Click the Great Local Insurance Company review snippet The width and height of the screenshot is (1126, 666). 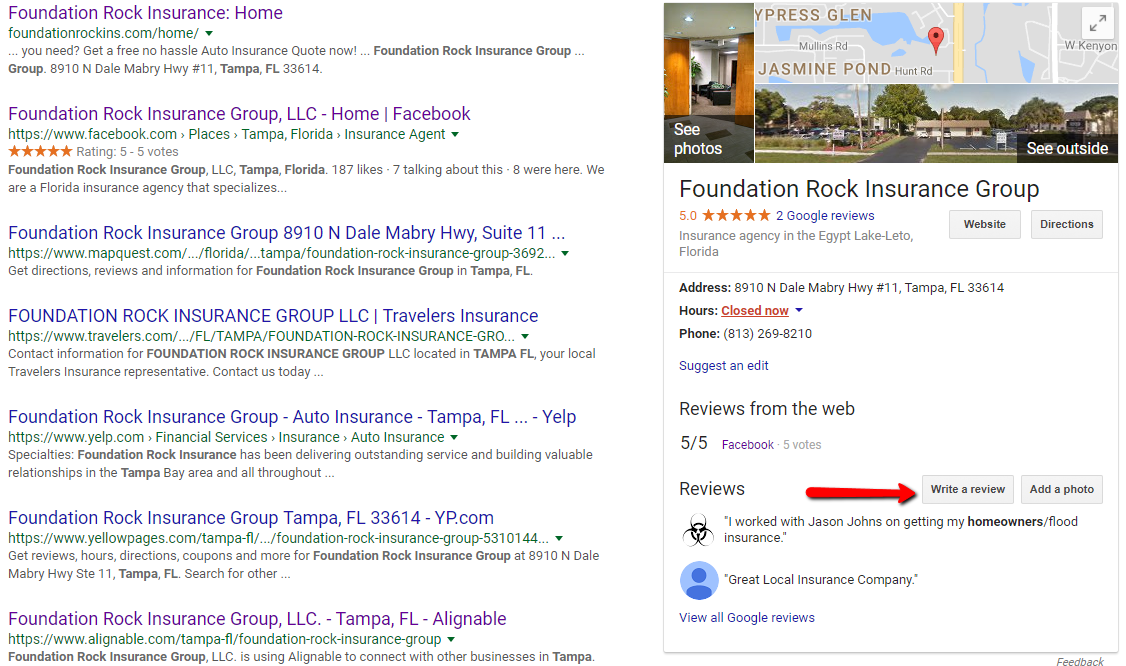(x=821, y=580)
